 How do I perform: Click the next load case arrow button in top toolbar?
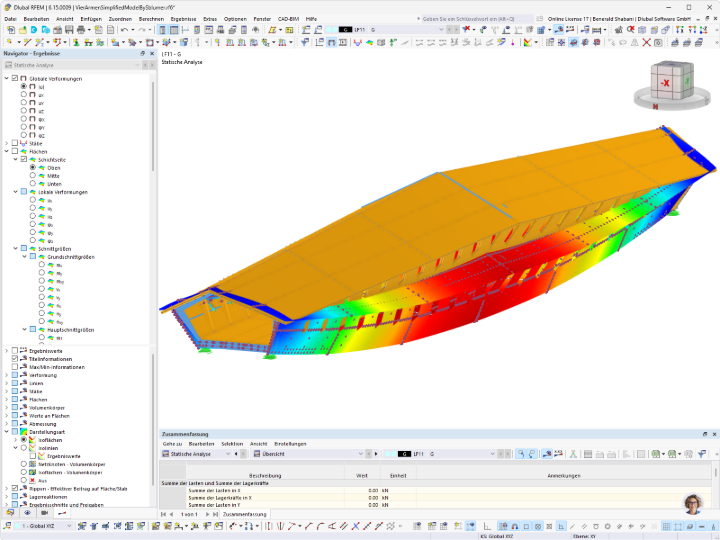pyautogui.click(x=456, y=30)
